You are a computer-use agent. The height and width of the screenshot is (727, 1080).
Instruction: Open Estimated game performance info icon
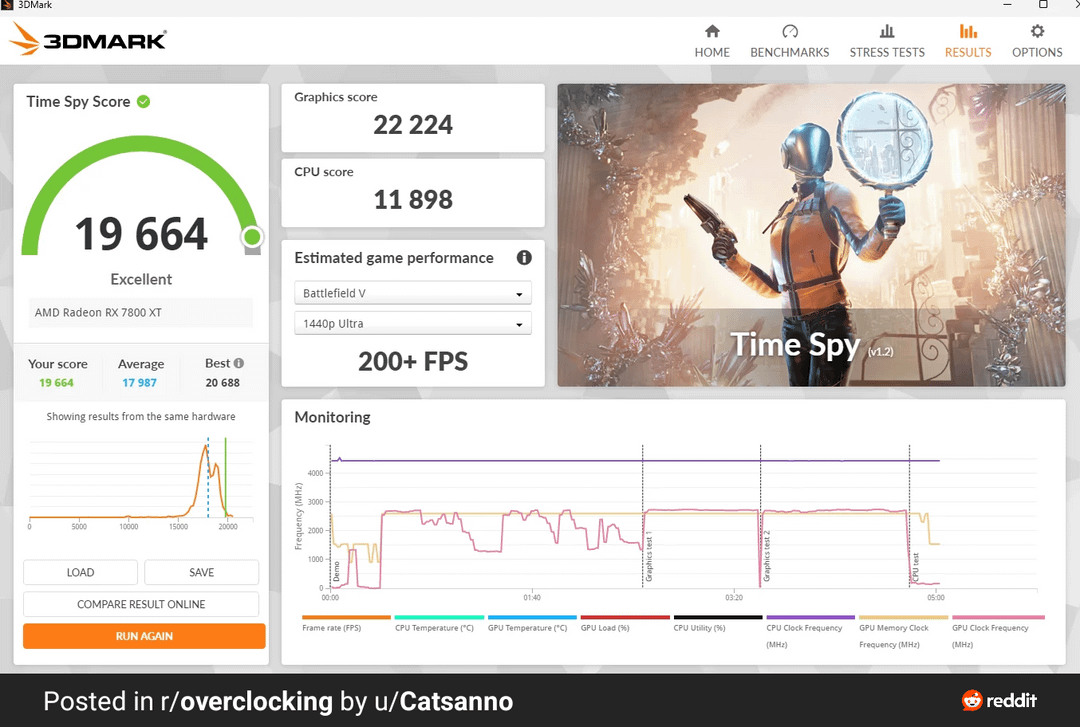click(x=524, y=258)
